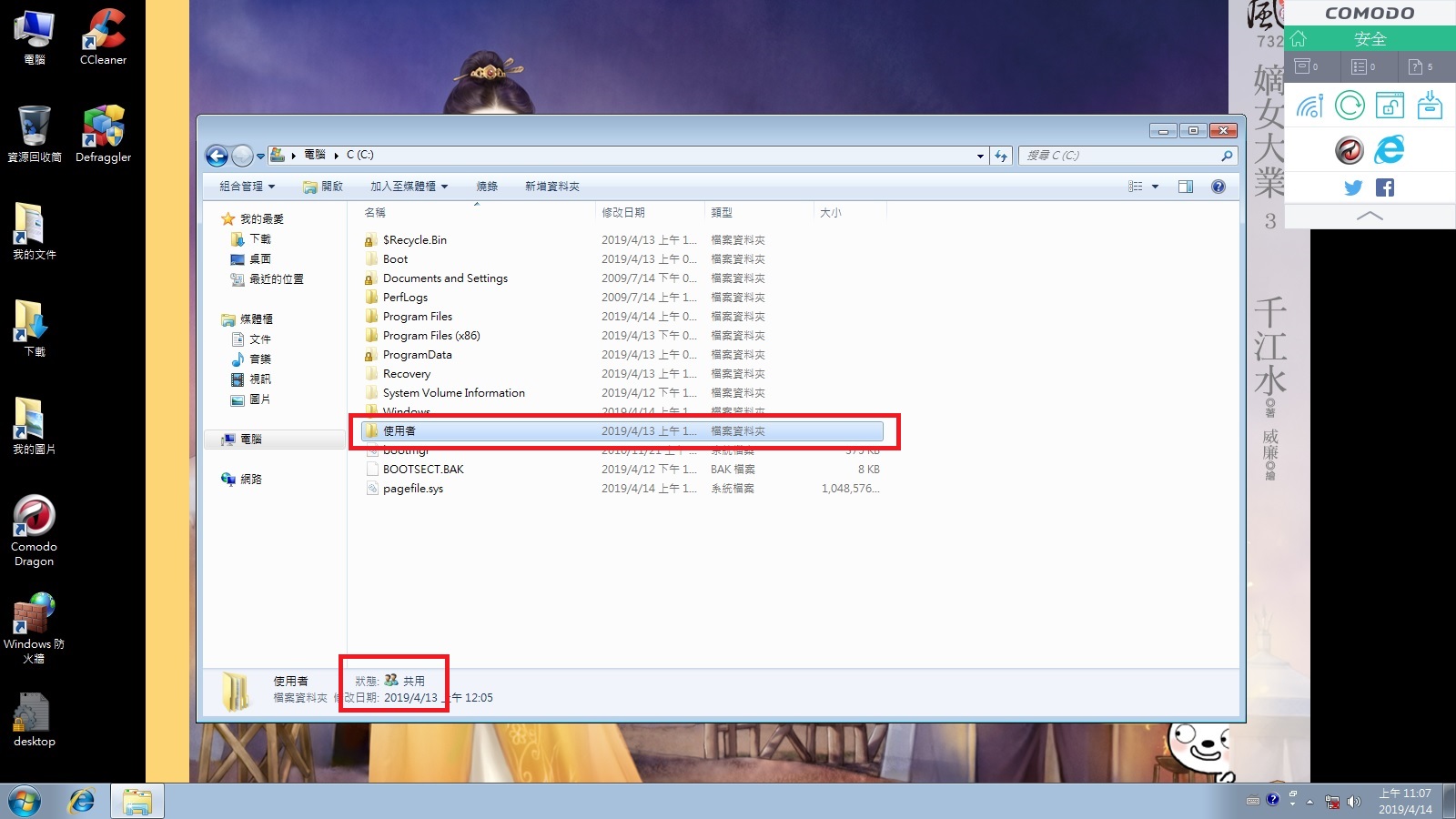Viewport: 1456px width, 819px height.
Task: Collapse COMODO widget with up chevron
Action: pos(1370,216)
